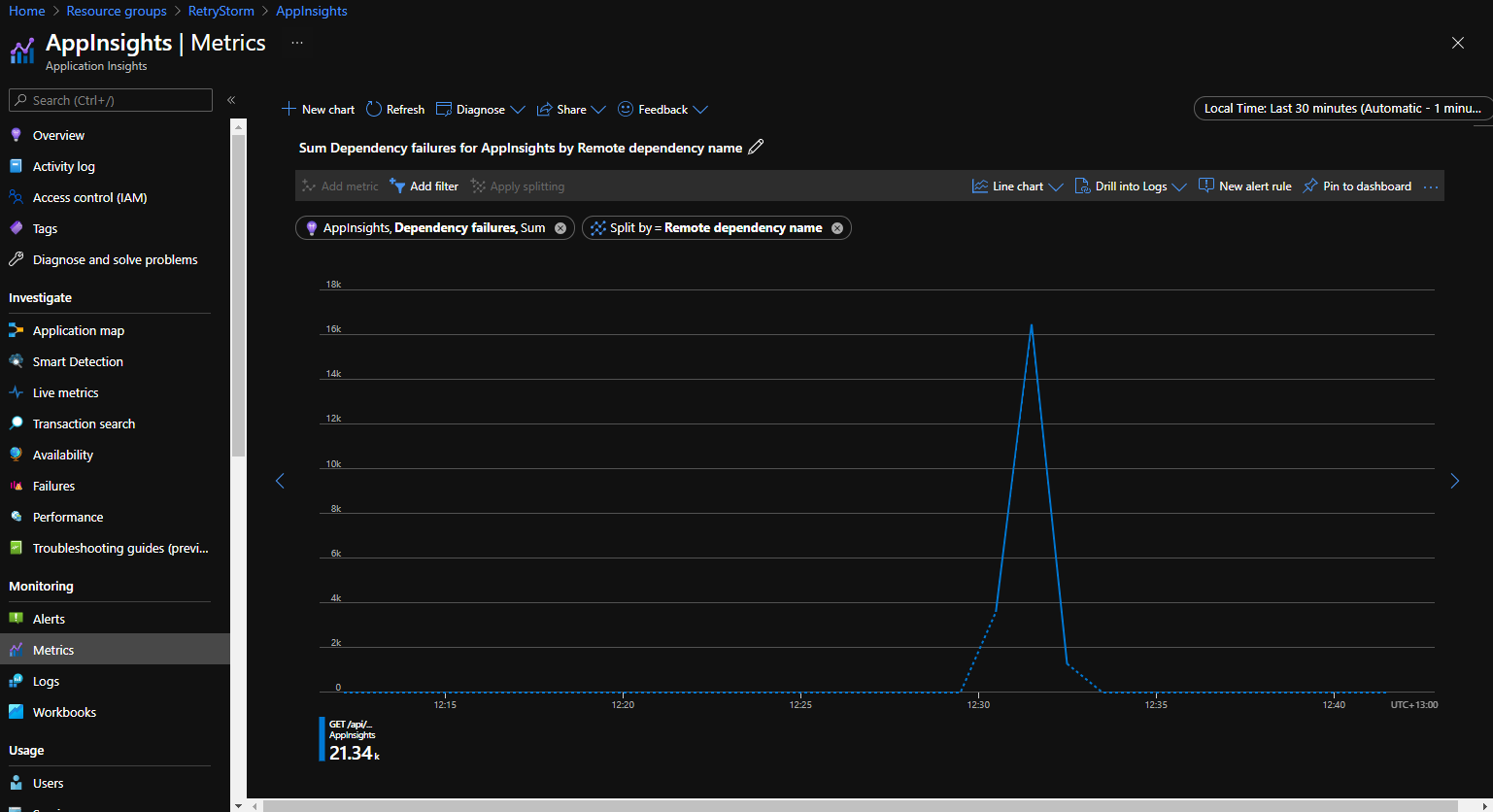
Task: Click New alert rule
Action: [1245, 186]
